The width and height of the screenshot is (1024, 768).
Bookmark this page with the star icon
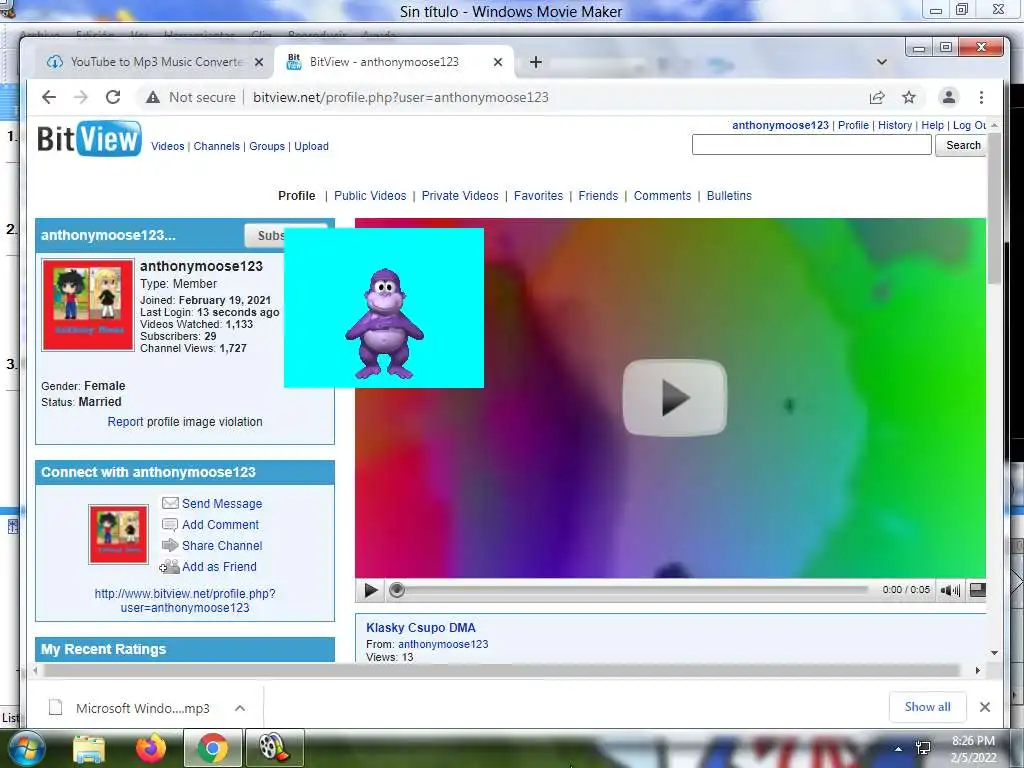coord(908,97)
